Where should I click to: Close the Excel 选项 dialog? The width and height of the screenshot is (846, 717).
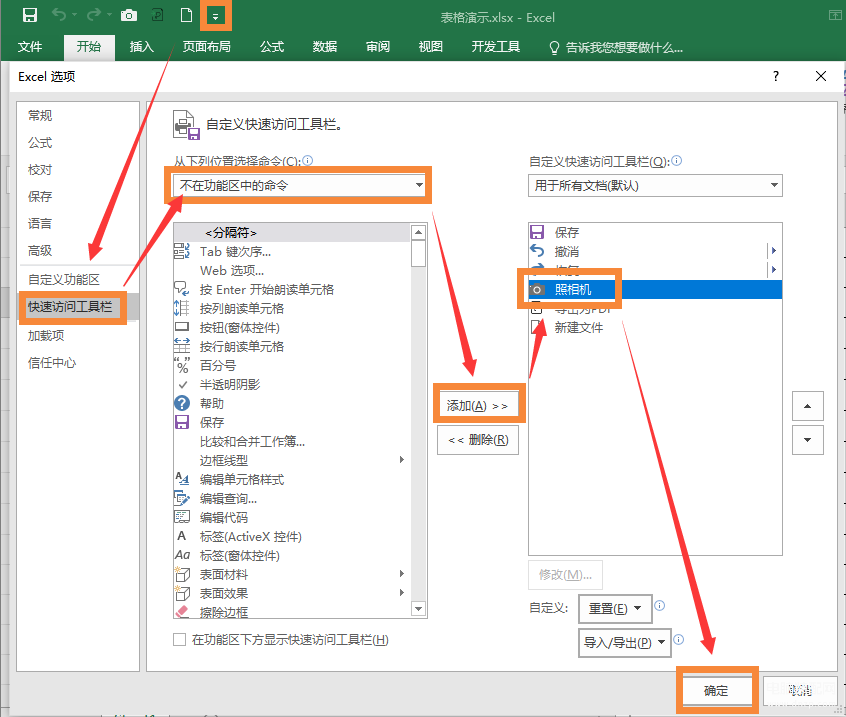coord(821,76)
